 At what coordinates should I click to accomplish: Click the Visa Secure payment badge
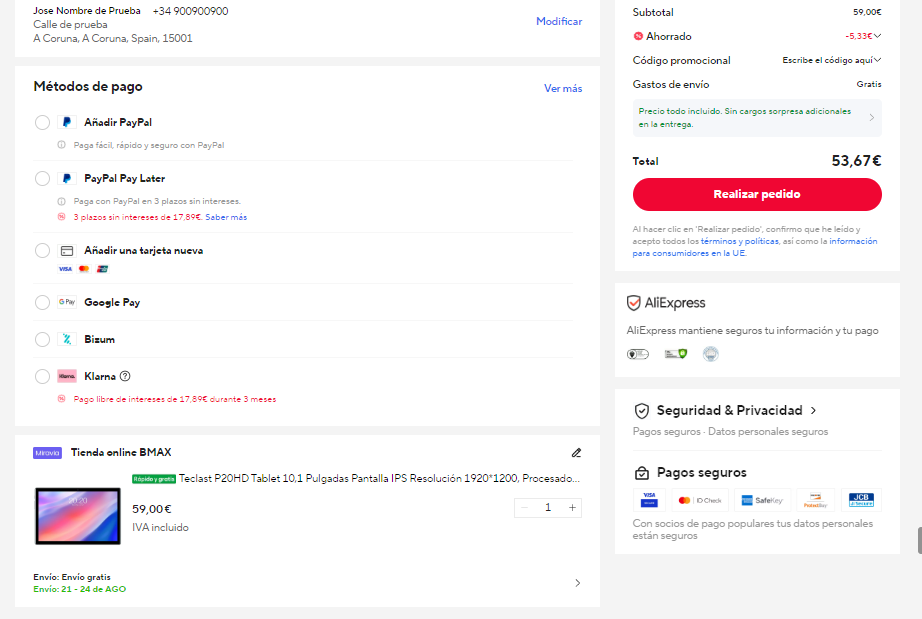click(649, 500)
